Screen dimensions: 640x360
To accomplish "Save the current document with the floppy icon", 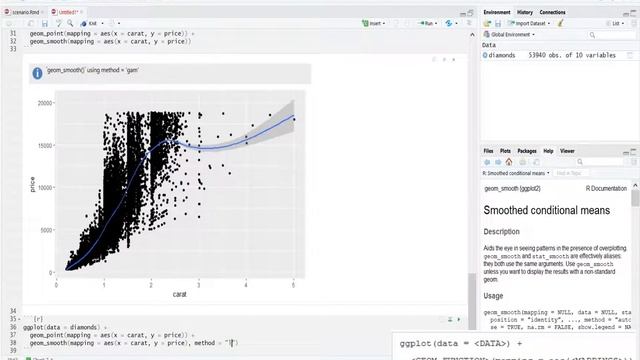I will (44, 24).
